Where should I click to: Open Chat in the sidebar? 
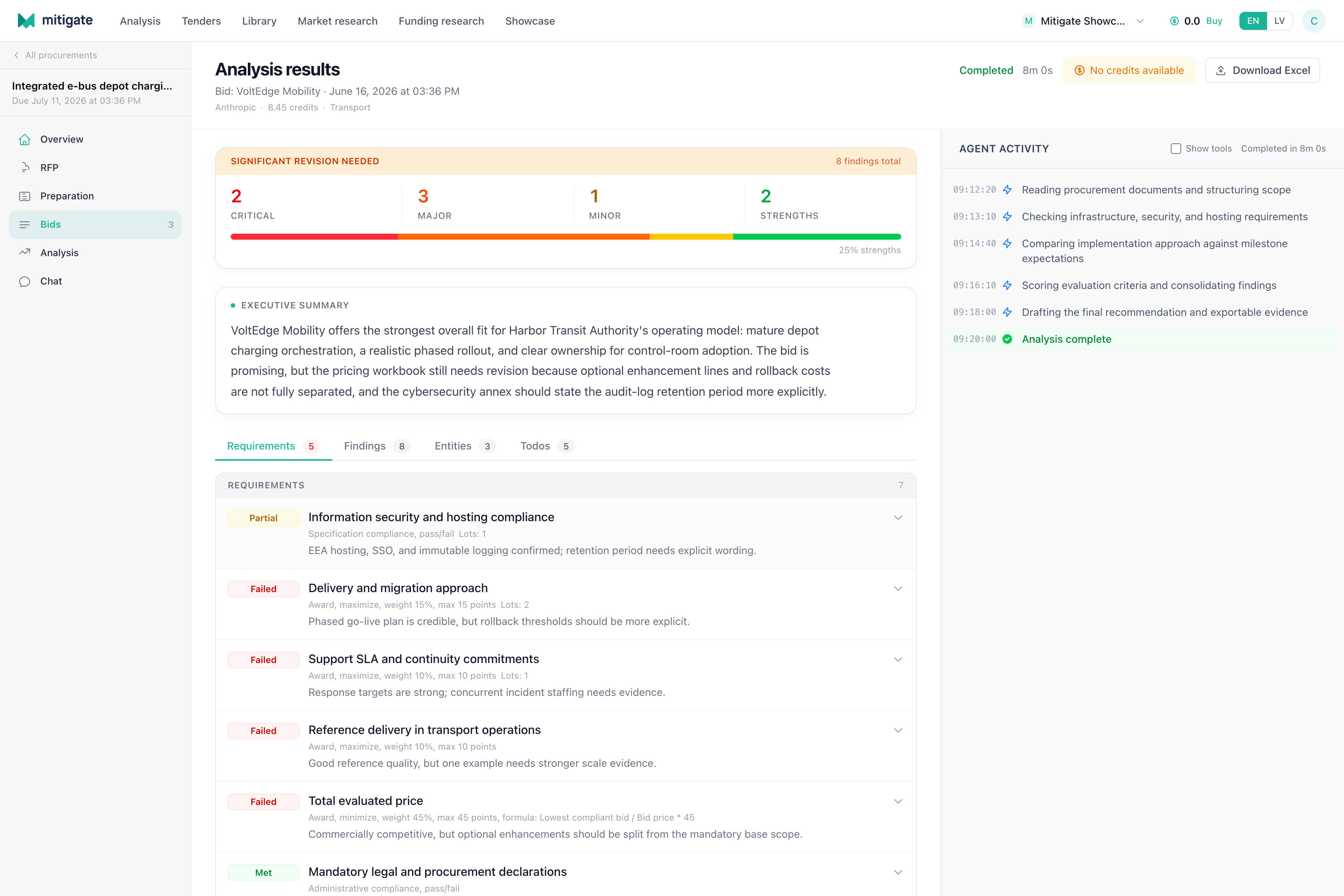(95, 281)
